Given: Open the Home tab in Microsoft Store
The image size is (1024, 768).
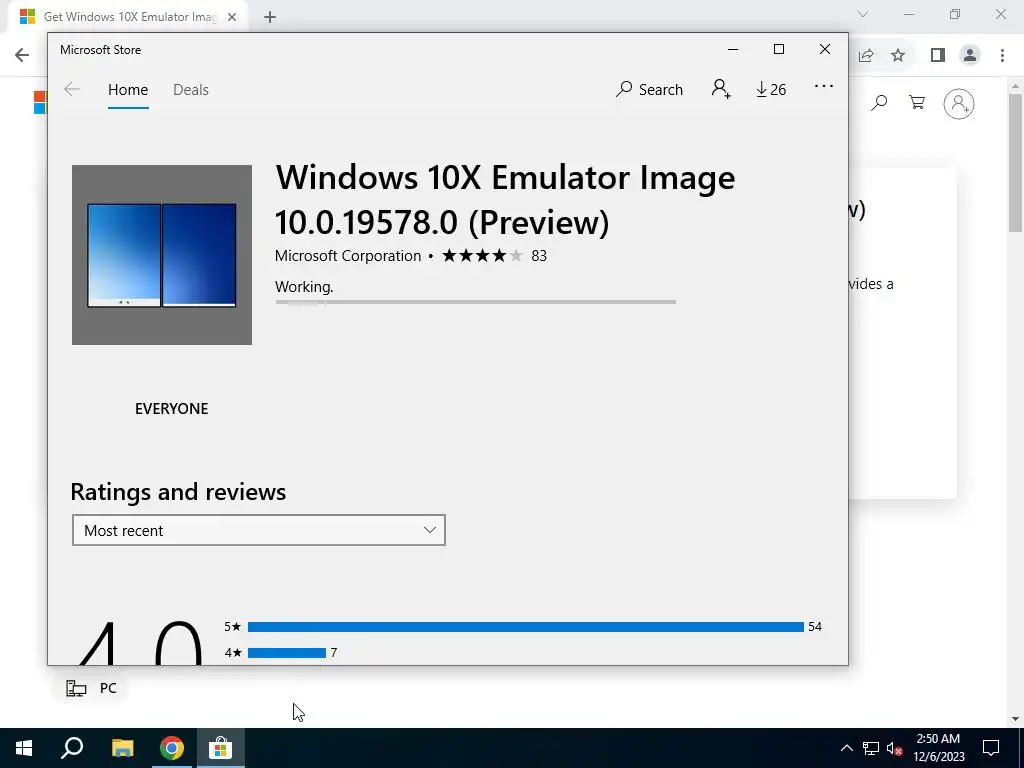Looking at the screenshot, I should click(x=128, y=89).
